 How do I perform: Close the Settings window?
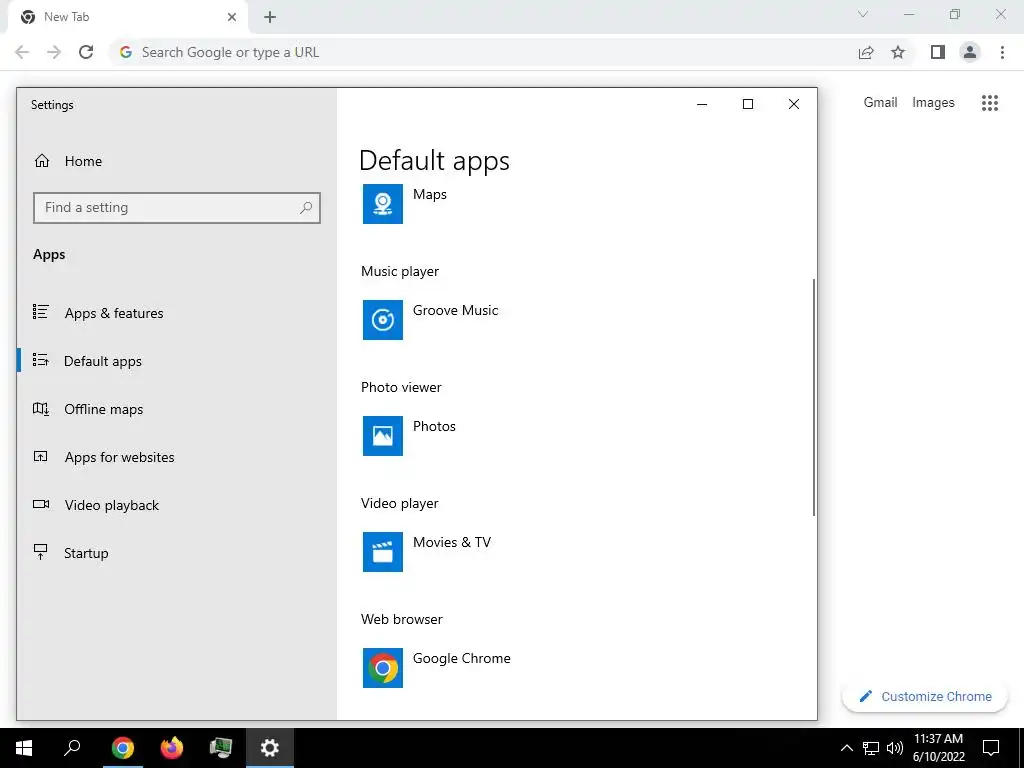coord(793,104)
